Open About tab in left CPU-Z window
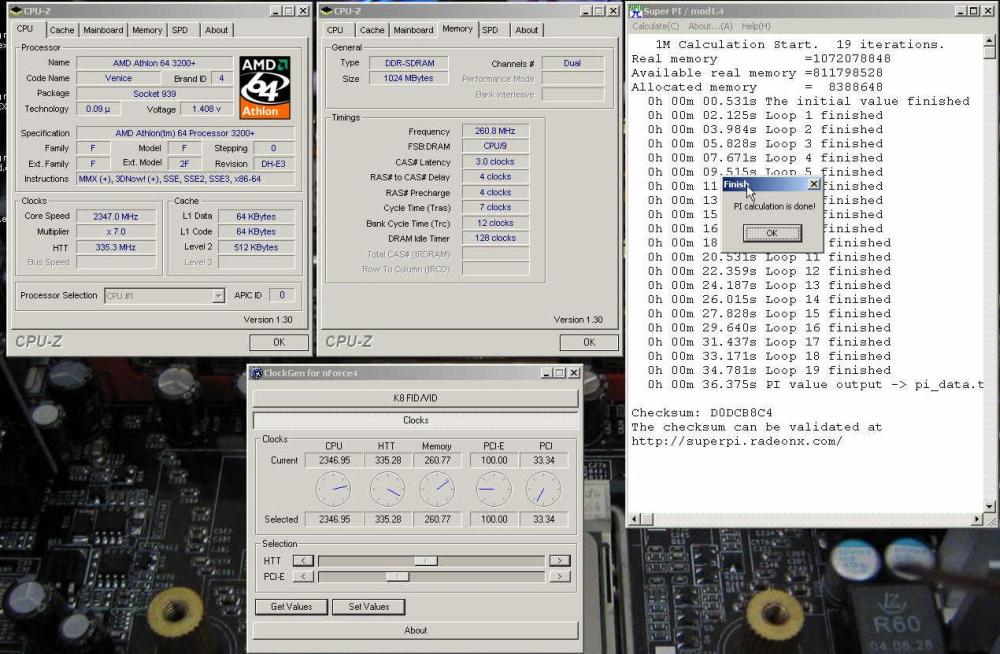The image size is (1000, 654). [x=216, y=30]
